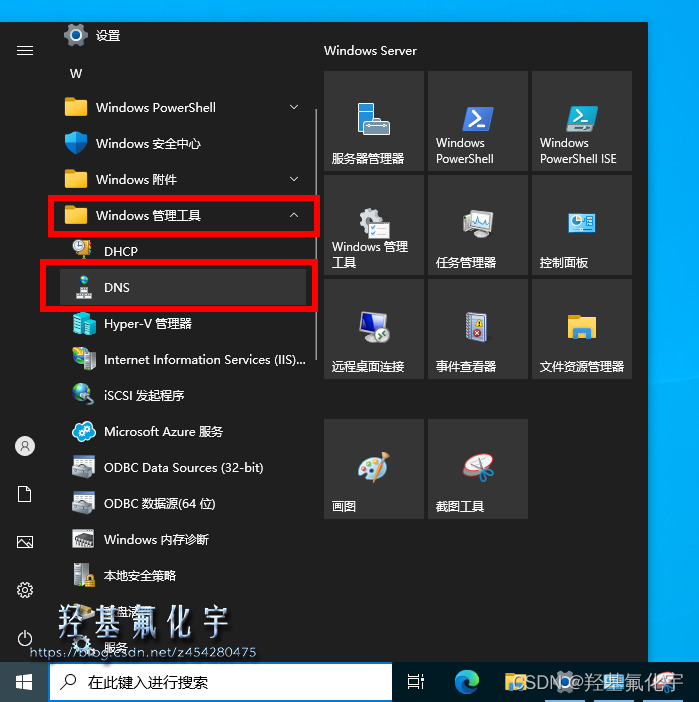Click the app list scrollbar
The height and width of the screenshot is (702, 699).
click(316, 234)
